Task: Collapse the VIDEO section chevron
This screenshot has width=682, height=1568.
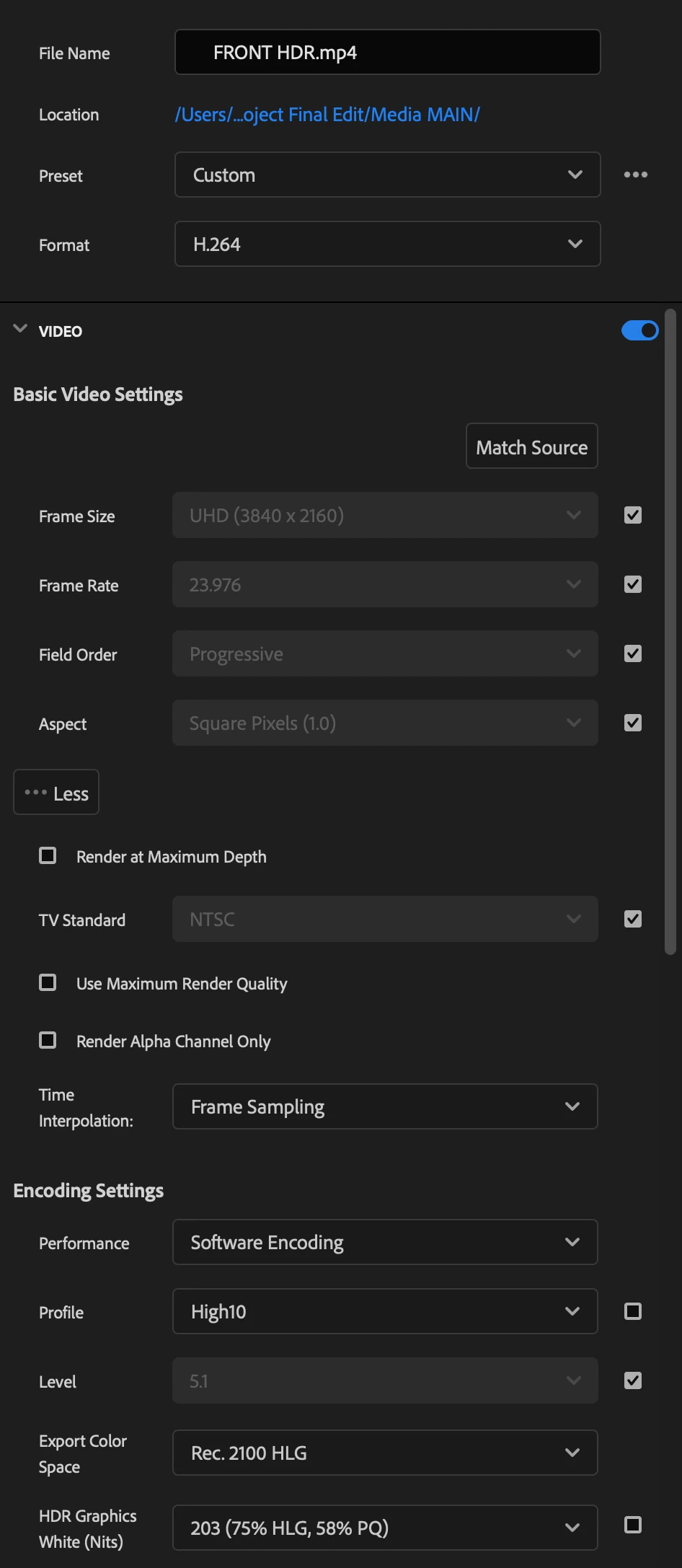Action: coord(20,329)
